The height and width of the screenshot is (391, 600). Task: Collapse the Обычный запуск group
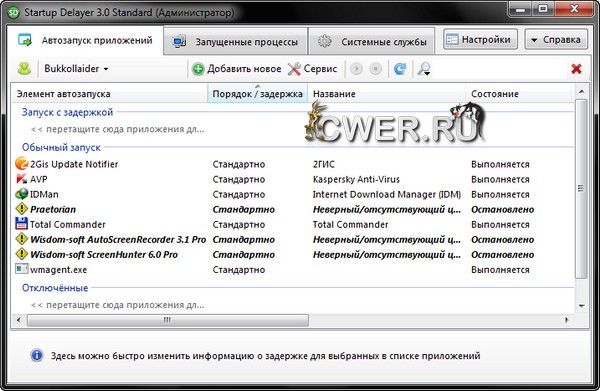coord(61,147)
